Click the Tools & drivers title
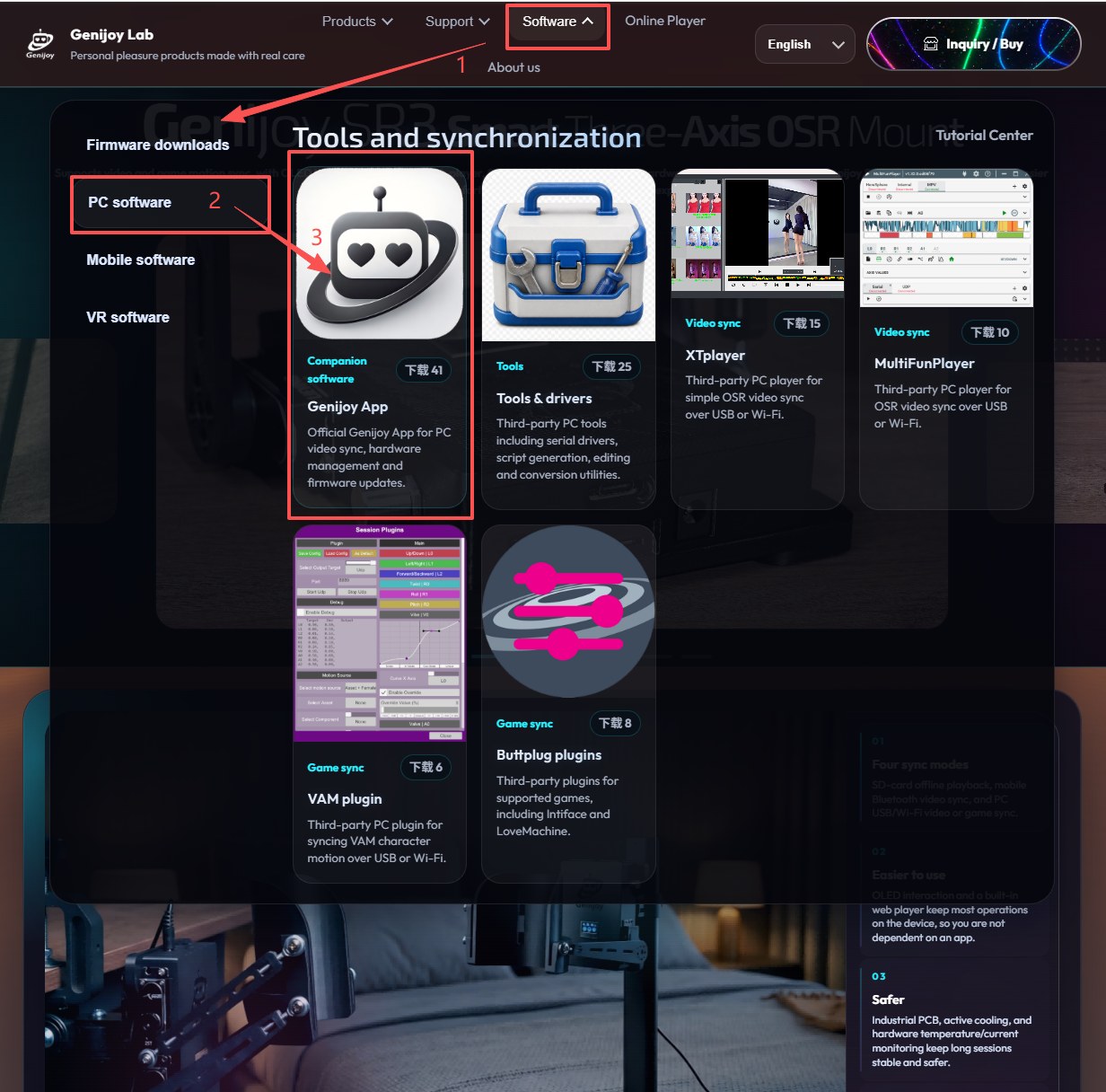The image size is (1106, 1092). (x=544, y=398)
